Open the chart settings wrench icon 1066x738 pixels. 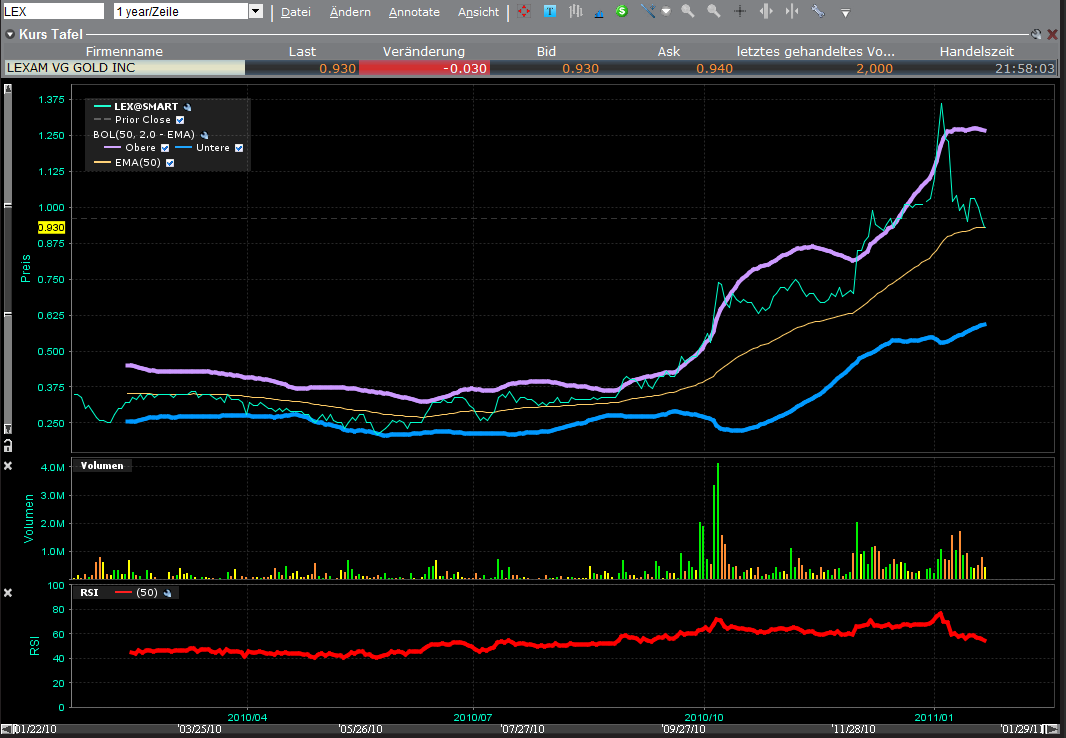coord(818,11)
